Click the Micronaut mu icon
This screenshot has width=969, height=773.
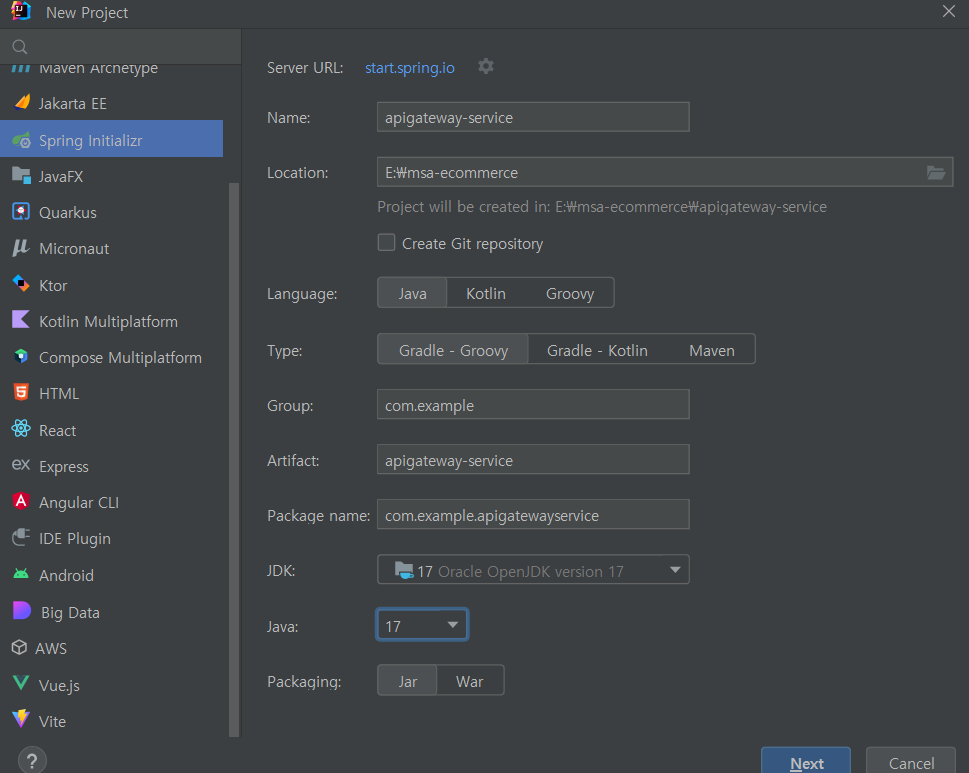click(20, 248)
